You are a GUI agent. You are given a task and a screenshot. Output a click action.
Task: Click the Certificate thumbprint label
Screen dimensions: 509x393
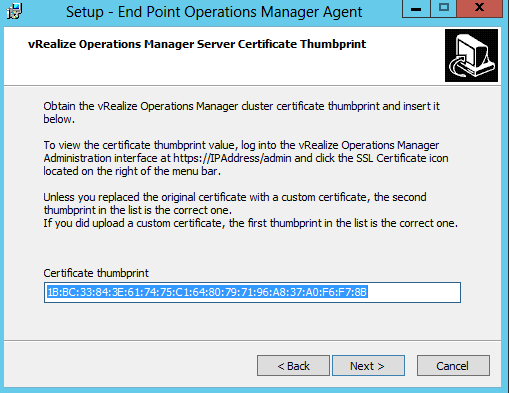tap(96, 273)
